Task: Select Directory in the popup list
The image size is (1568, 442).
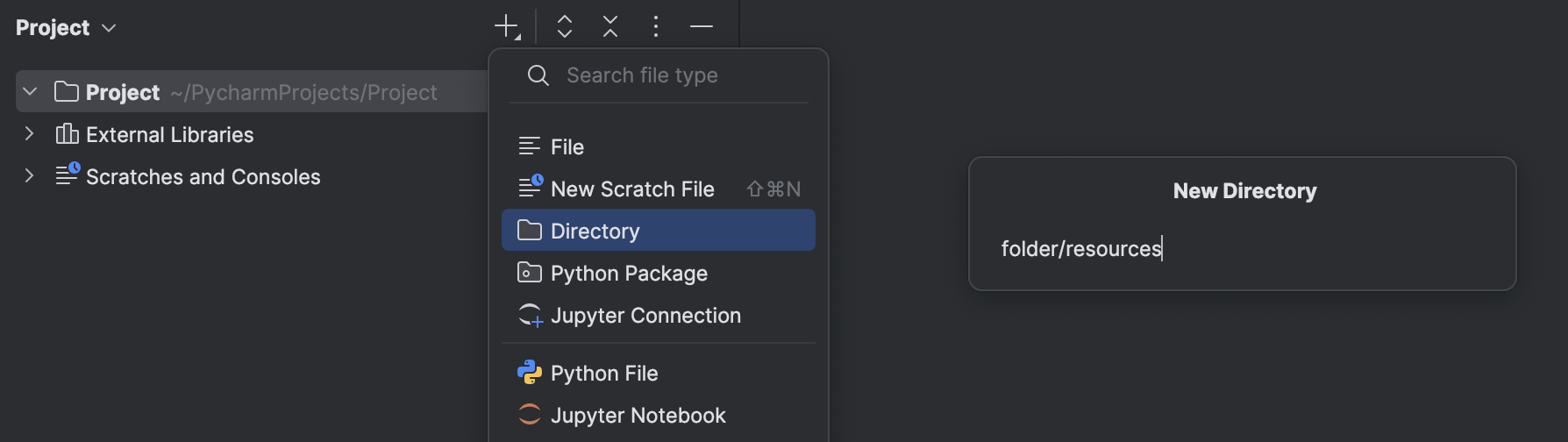Action: click(x=595, y=232)
